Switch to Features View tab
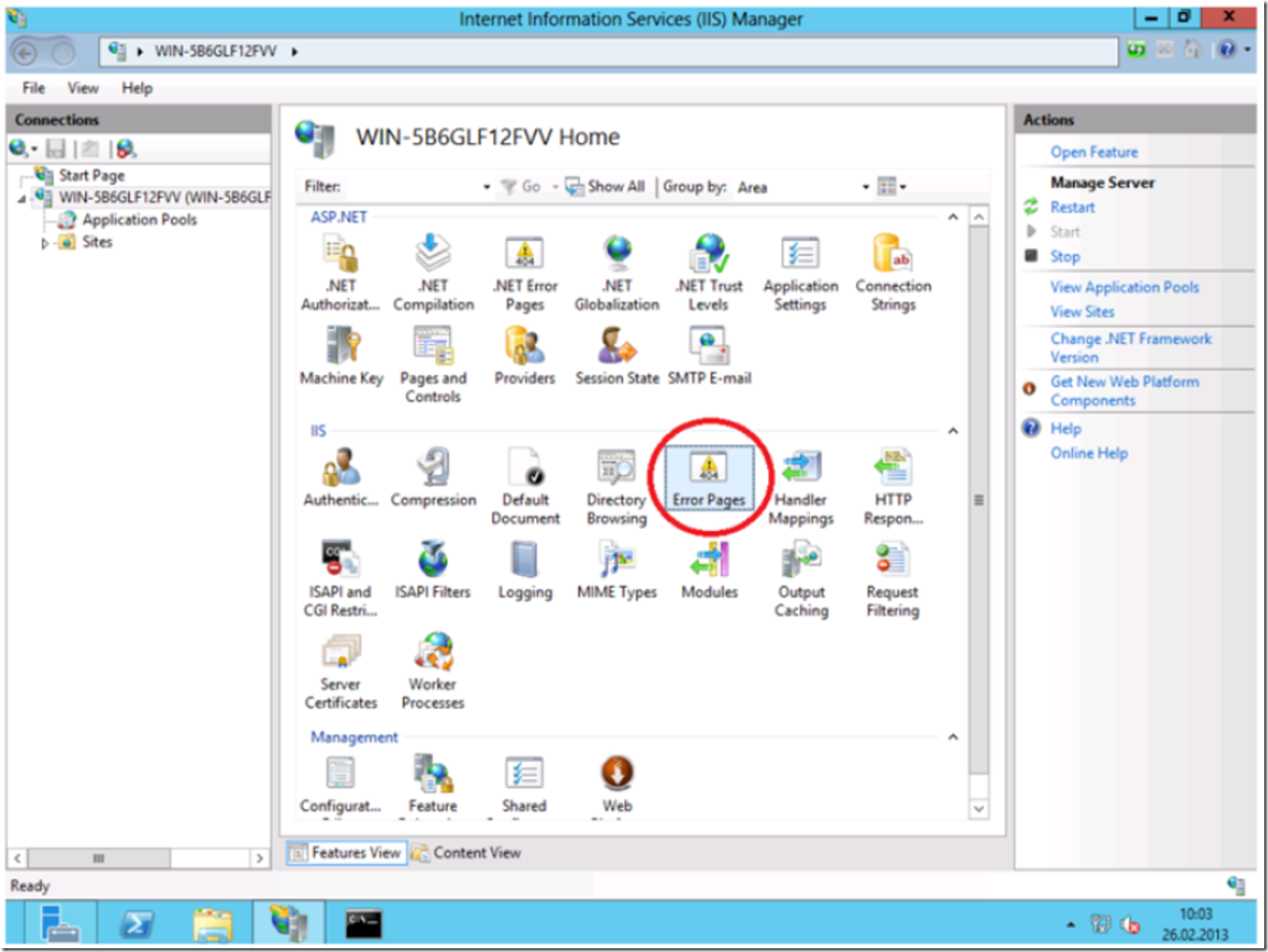This screenshot has width=1268, height=952. pyautogui.click(x=346, y=852)
